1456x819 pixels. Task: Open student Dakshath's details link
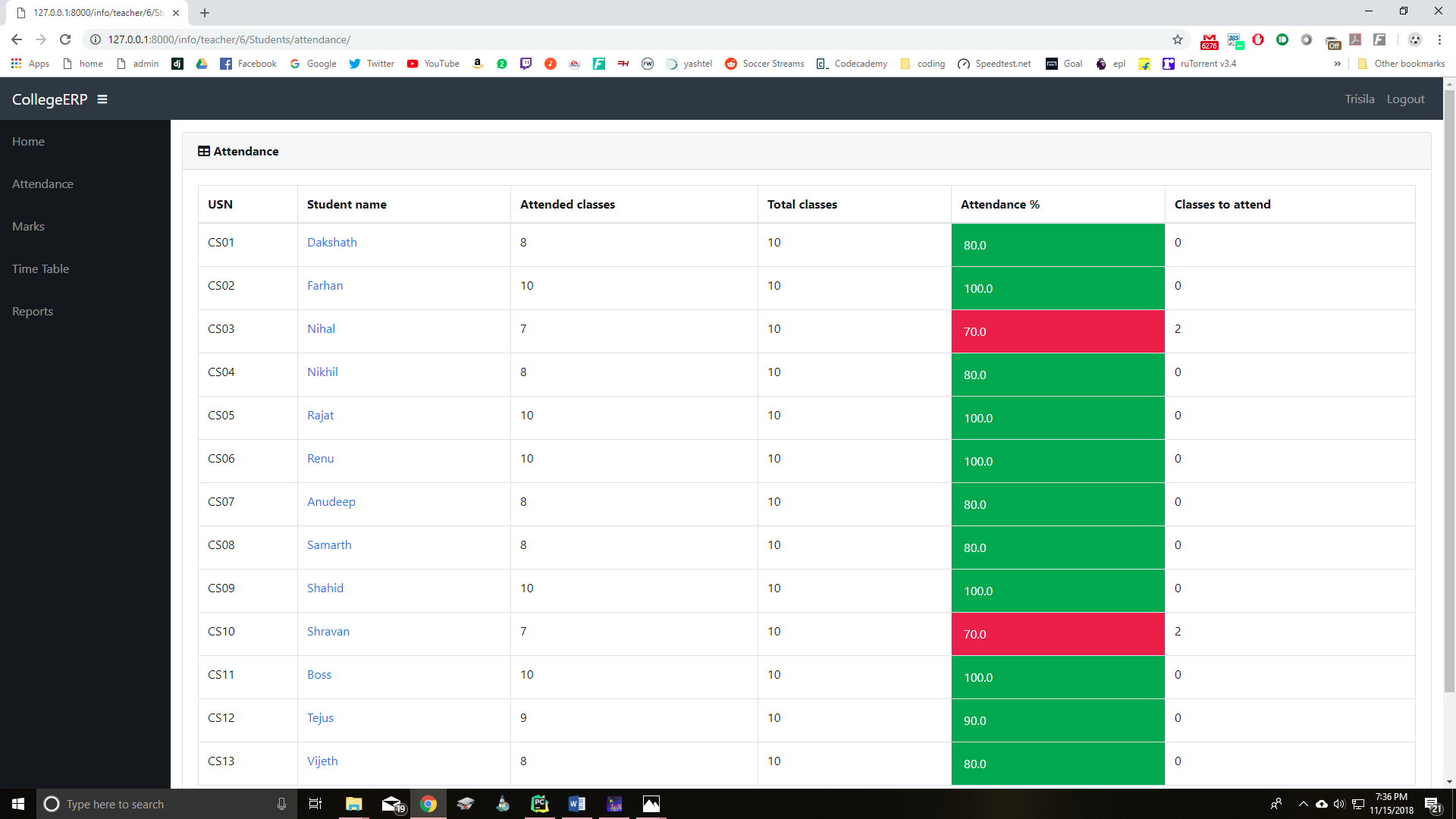pyautogui.click(x=331, y=243)
